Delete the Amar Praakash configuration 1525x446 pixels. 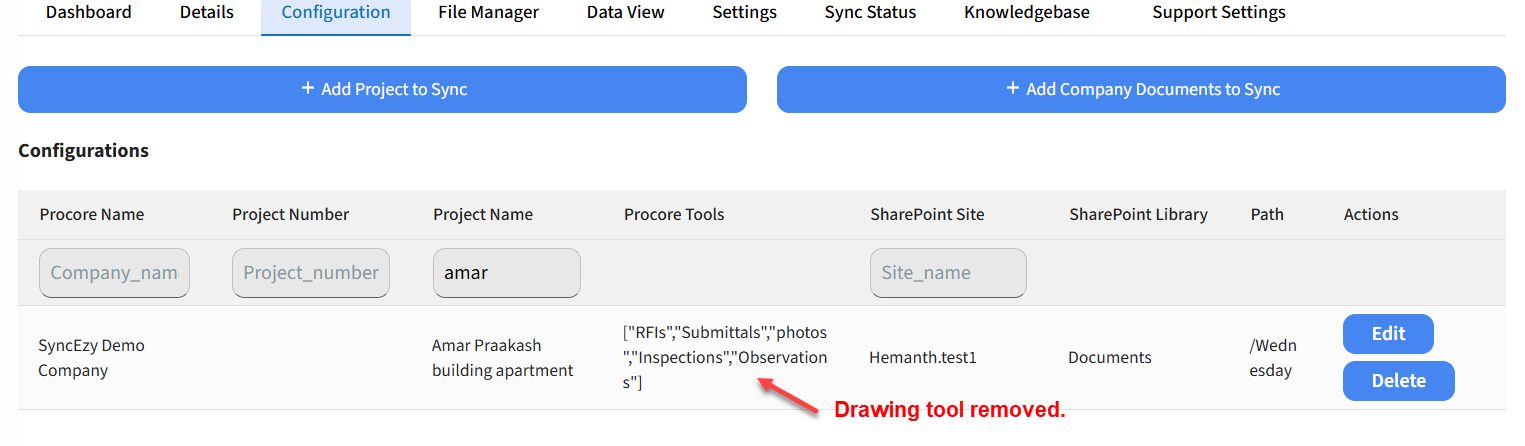tap(1398, 381)
